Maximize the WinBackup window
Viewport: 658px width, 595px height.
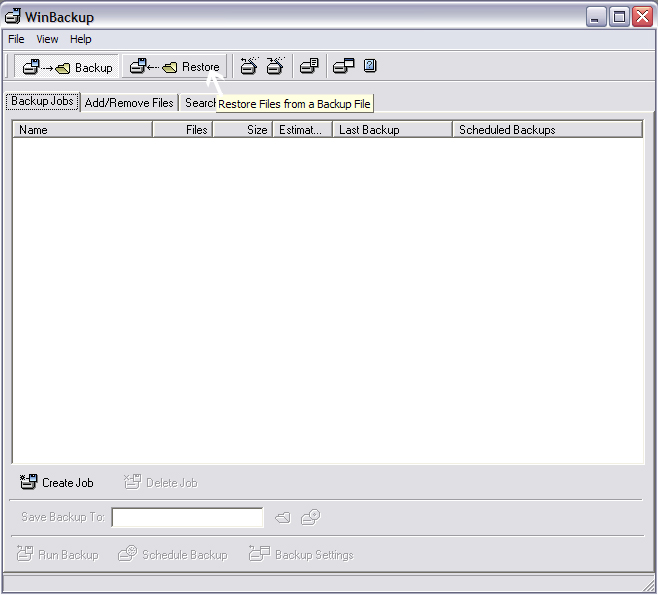(x=619, y=17)
